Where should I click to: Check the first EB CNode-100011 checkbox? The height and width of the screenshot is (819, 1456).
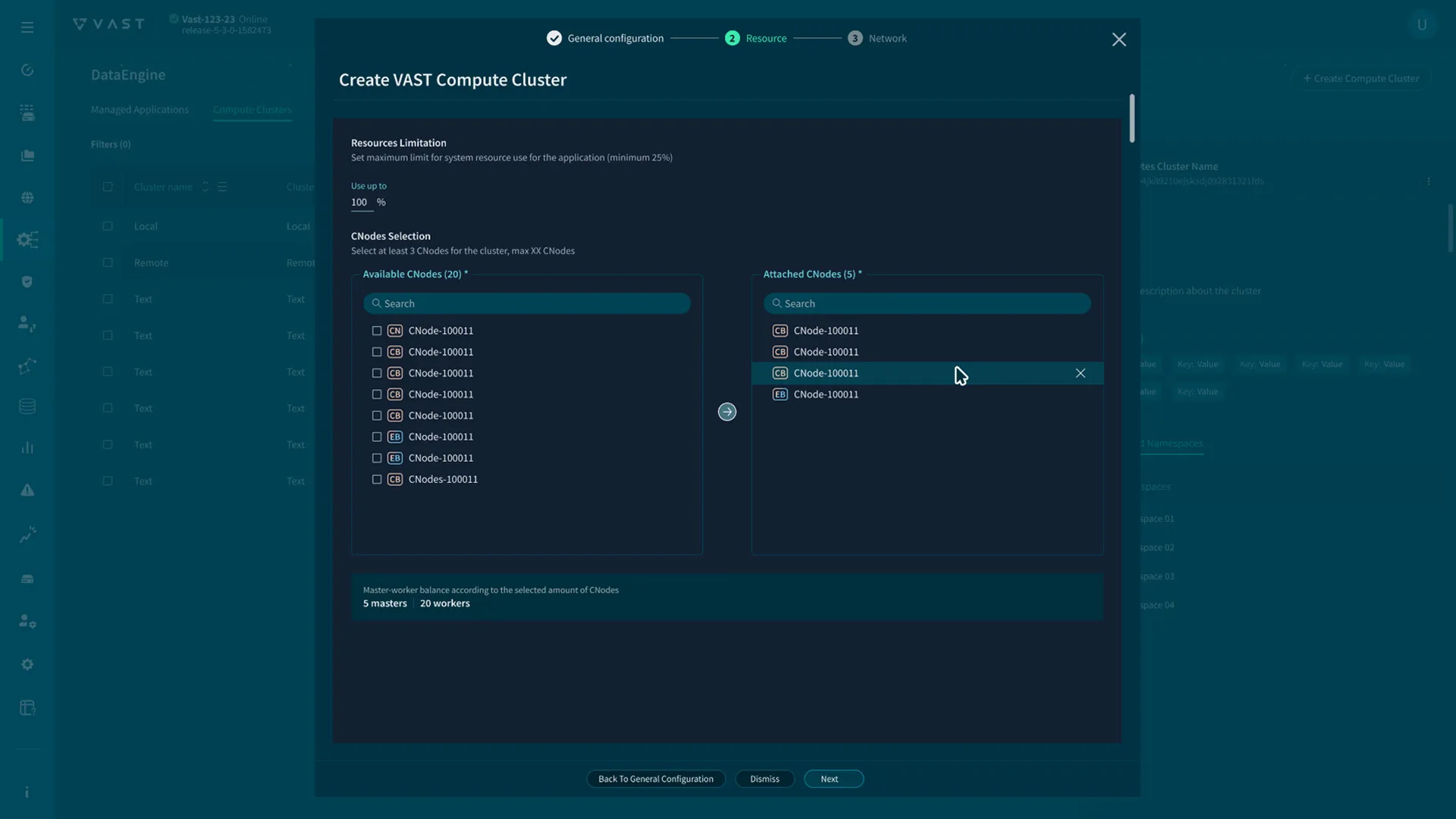[x=377, y=437]
